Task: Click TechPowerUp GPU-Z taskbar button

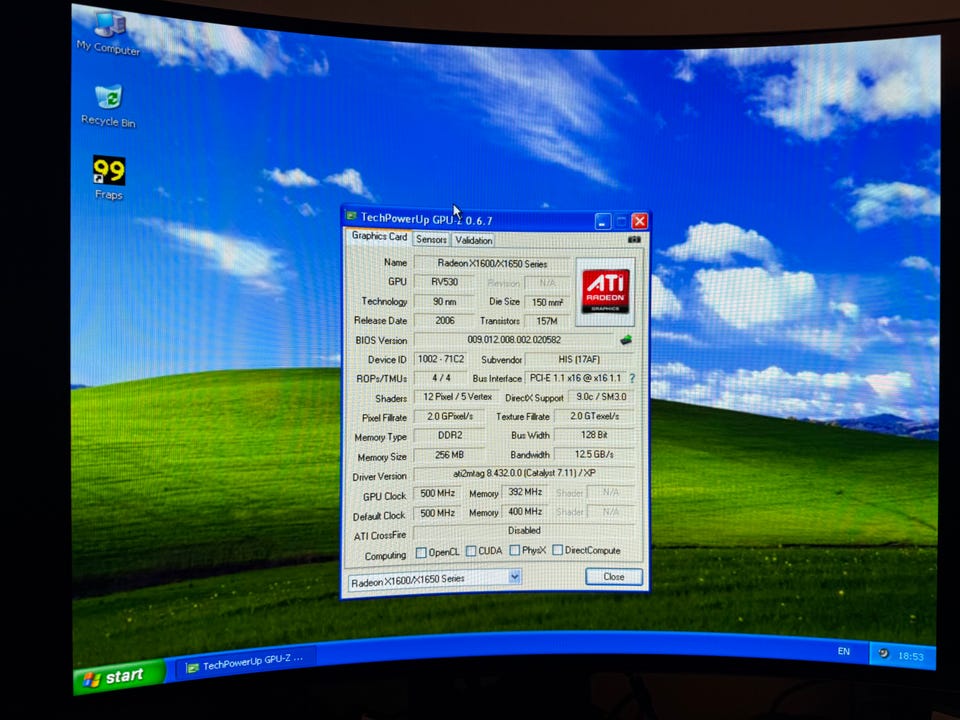Action: point(246,664)
